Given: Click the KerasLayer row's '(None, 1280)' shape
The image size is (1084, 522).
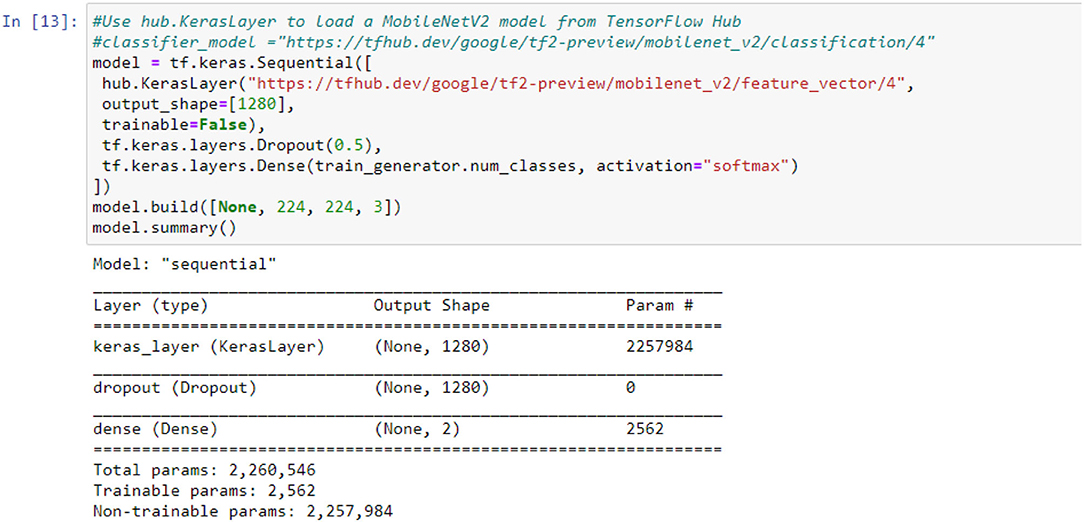Looking at the screenshot, I should point(431,347).
